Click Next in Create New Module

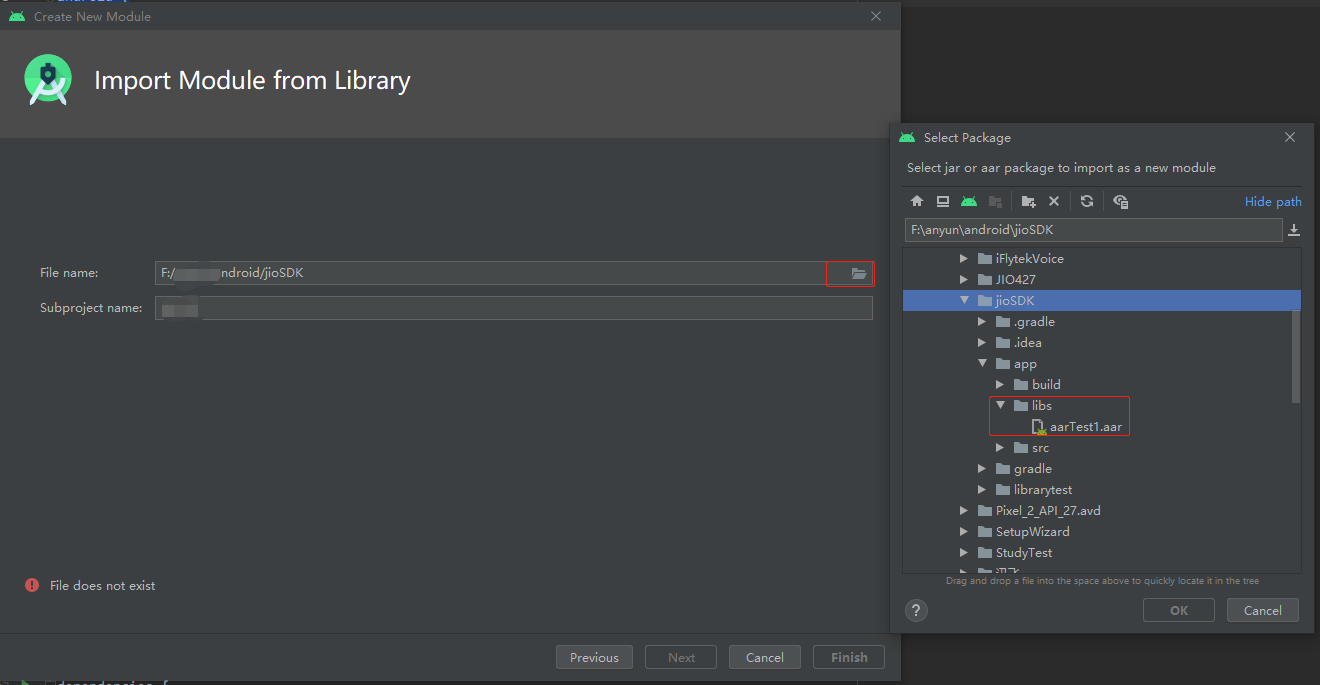tap(681, 657)
